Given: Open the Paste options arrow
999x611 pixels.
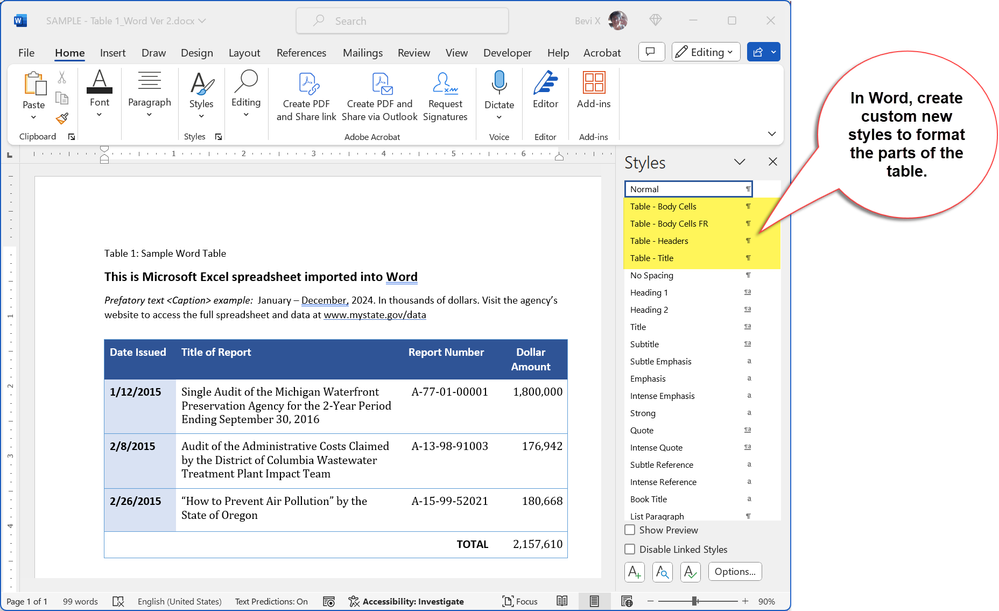Looking at the screenshot, I should (x=34, y=118).
